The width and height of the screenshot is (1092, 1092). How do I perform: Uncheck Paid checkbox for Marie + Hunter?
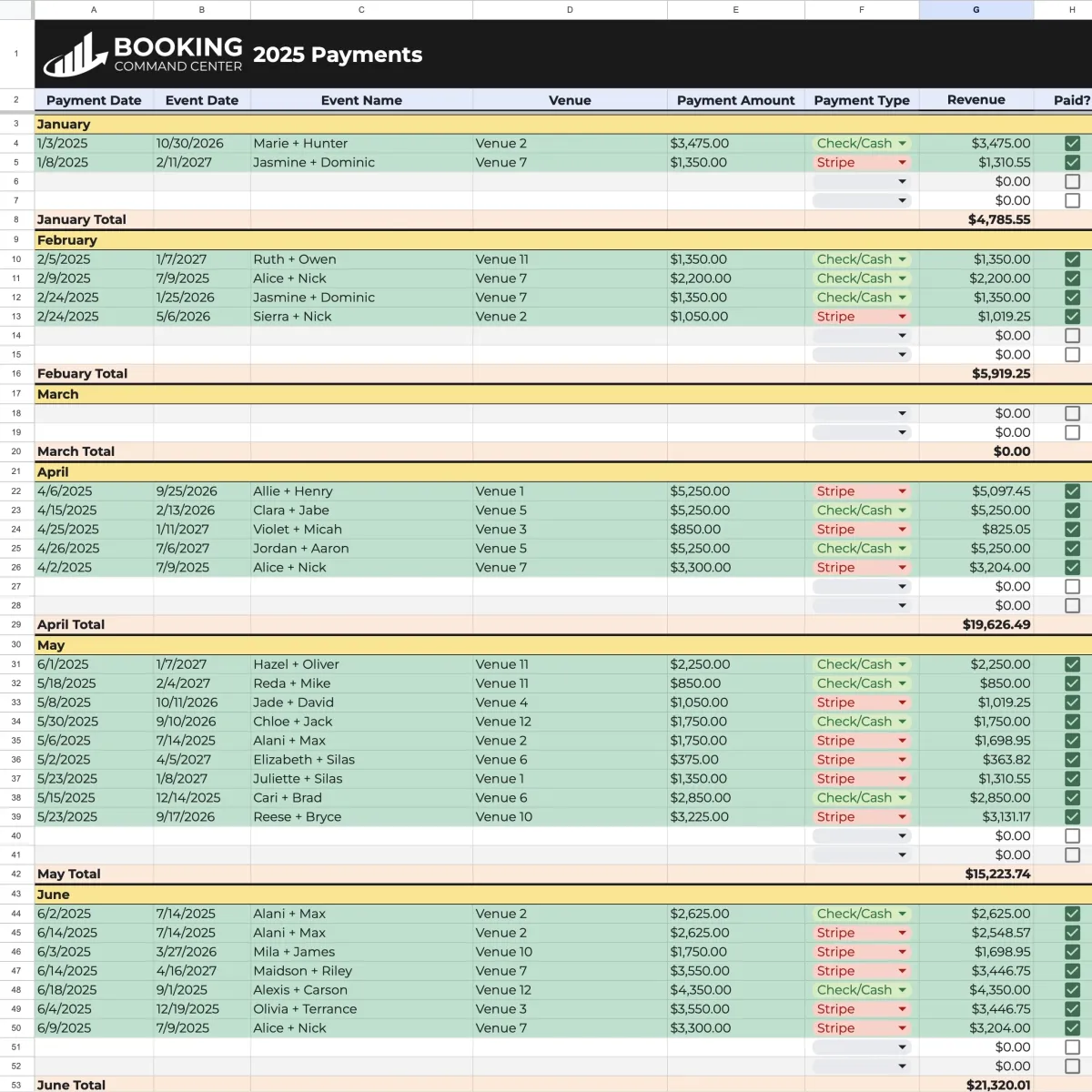1072,144
